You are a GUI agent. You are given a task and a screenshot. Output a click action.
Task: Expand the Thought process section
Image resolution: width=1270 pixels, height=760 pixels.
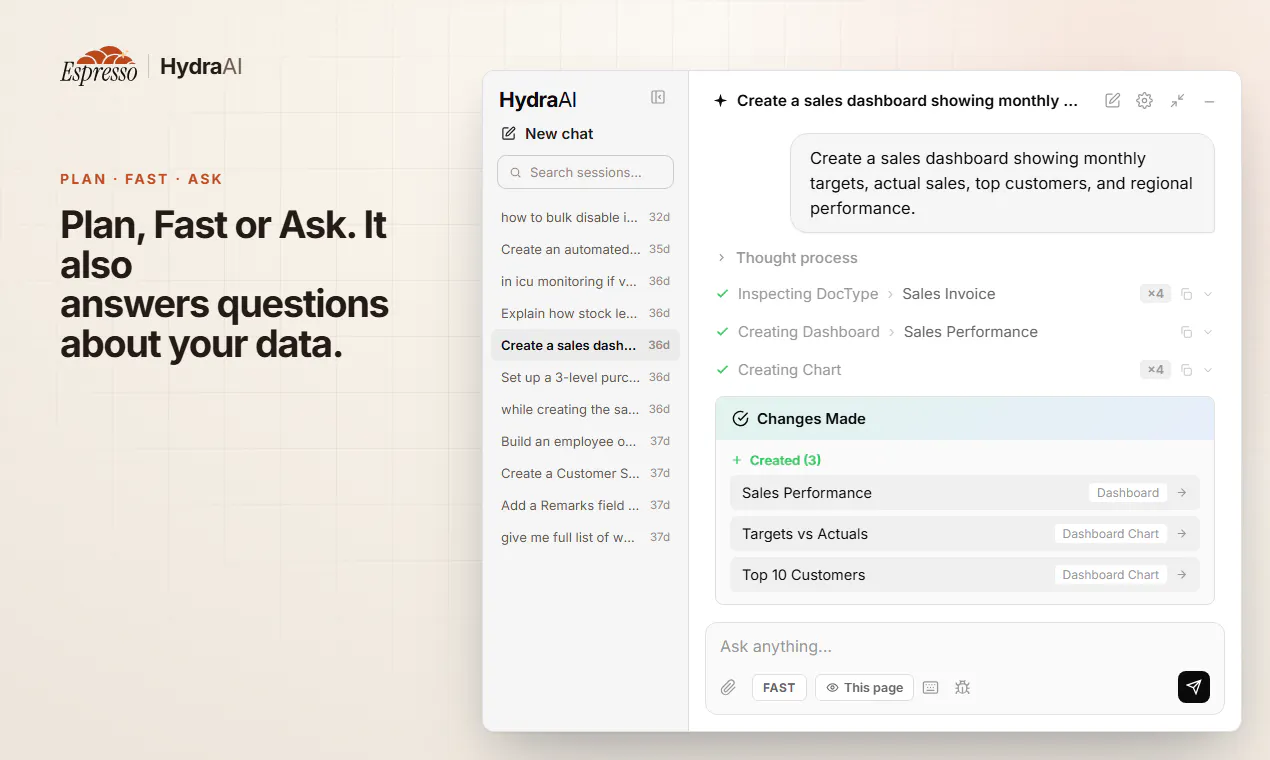click(788, 258)
